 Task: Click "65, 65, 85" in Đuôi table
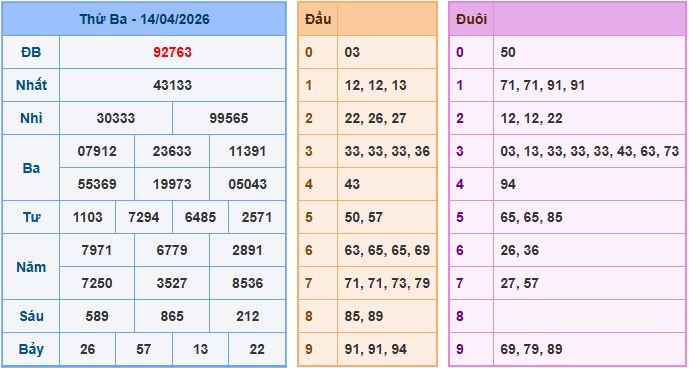[531, 217]
